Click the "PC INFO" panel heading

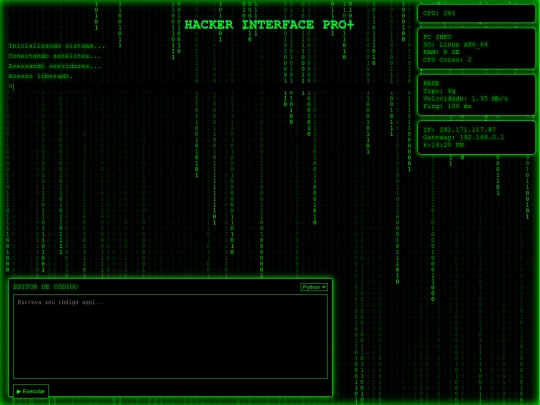(x=437, y=37)
